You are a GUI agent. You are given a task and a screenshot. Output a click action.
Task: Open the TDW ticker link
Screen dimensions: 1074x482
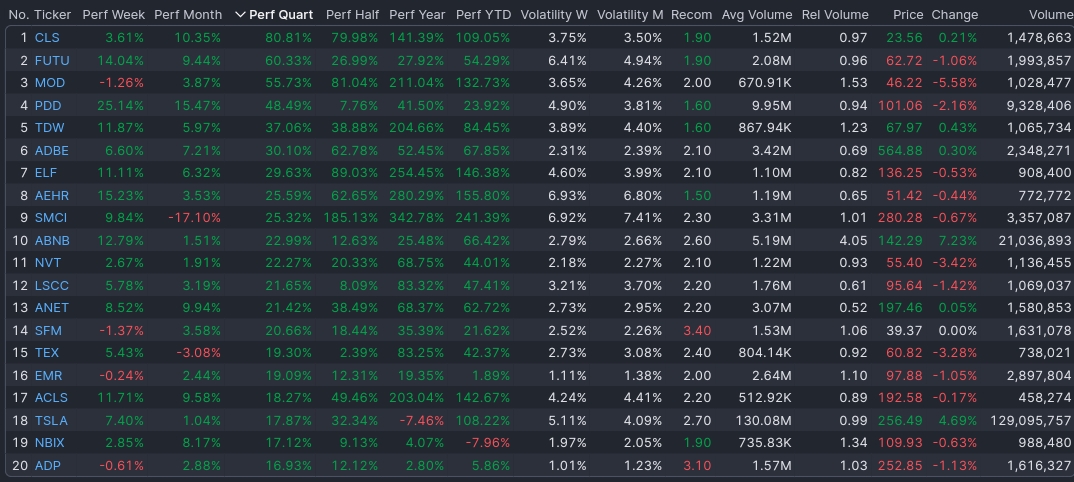pyautogui.click(x=49, y=128)
